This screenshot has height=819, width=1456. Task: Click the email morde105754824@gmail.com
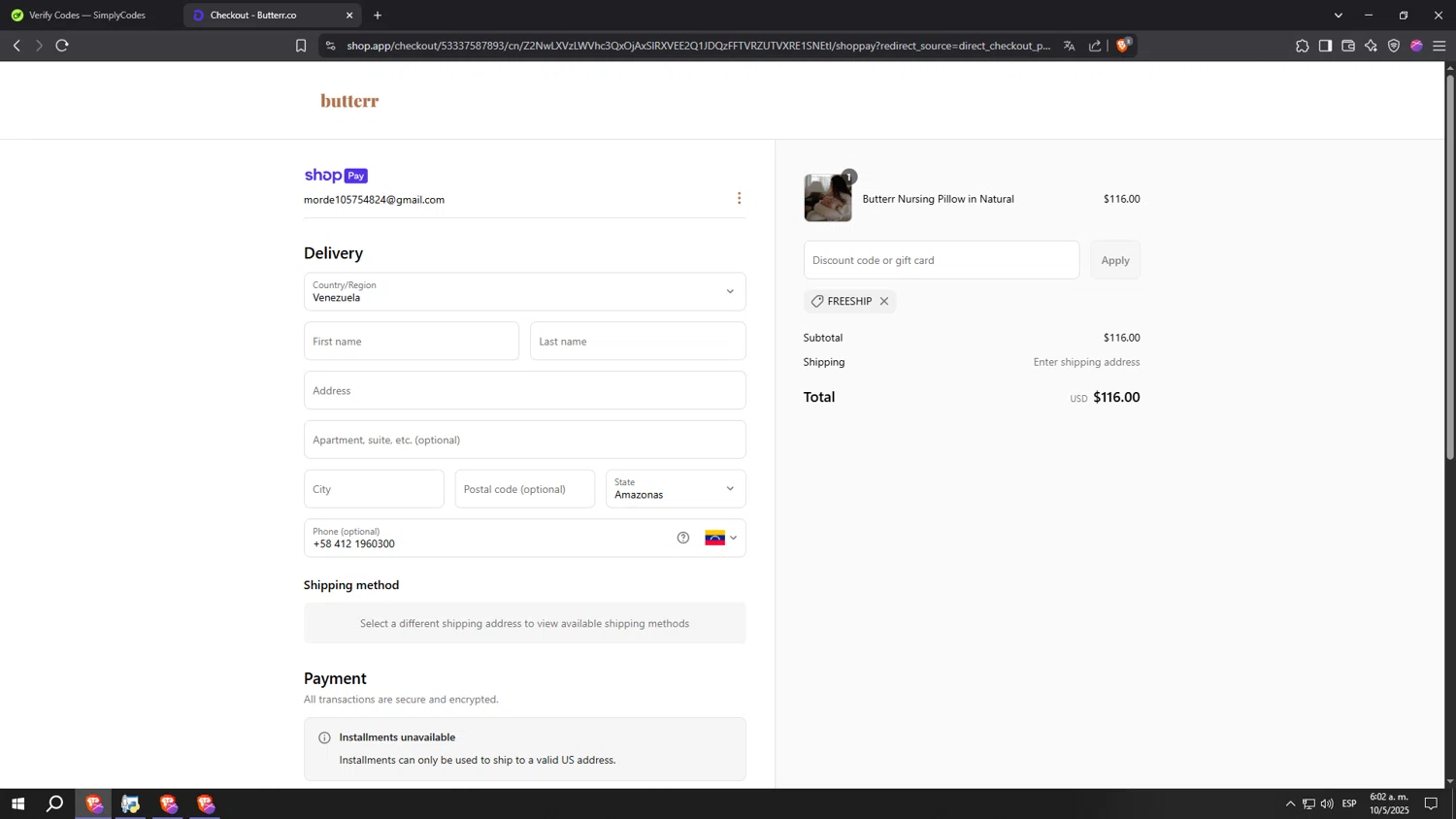(374, 200)
